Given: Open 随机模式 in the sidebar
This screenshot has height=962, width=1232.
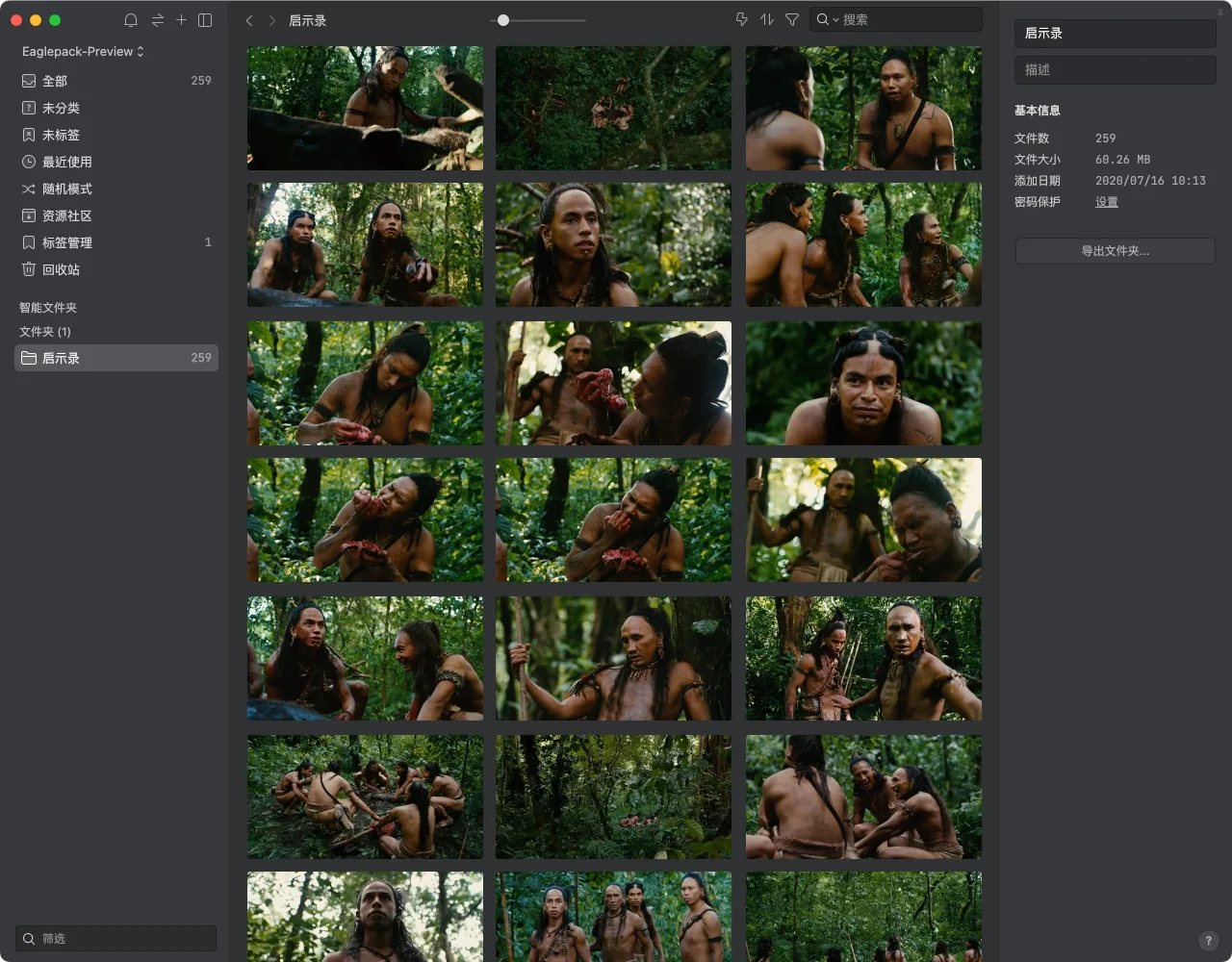Looking at the screenshot, I should tap(116, 189).
